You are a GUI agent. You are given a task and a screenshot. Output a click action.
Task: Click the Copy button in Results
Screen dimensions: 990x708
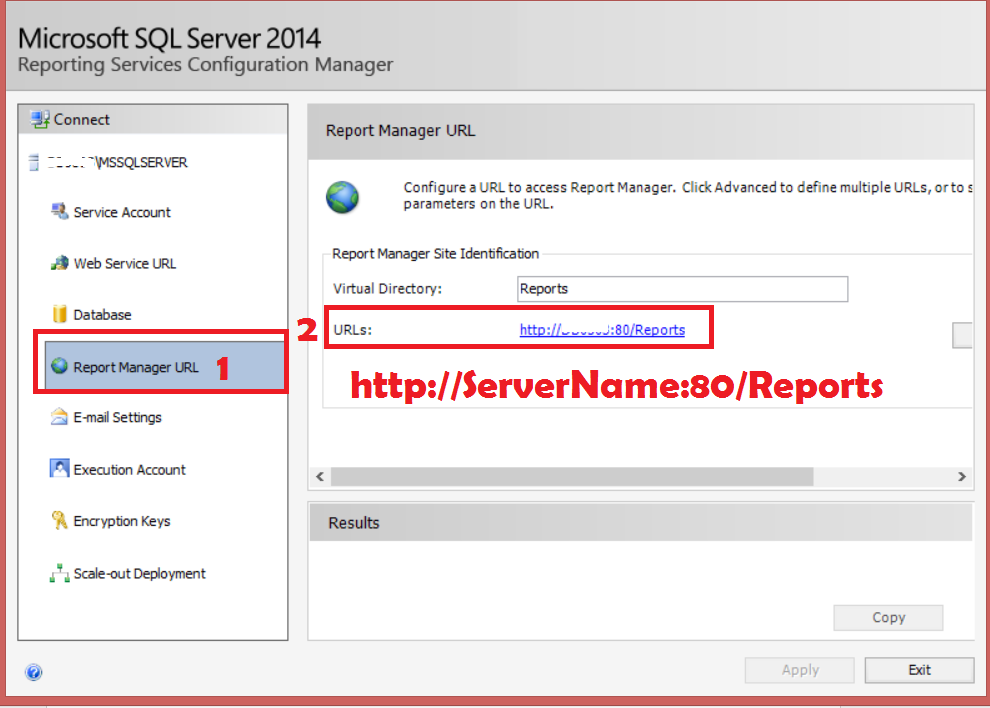tap(888, 618)
